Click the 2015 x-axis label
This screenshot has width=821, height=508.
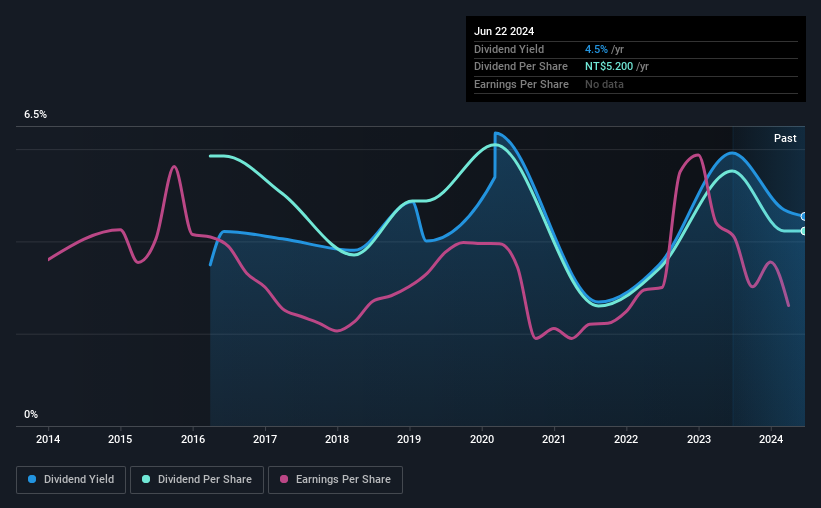(x=120, y=439)
